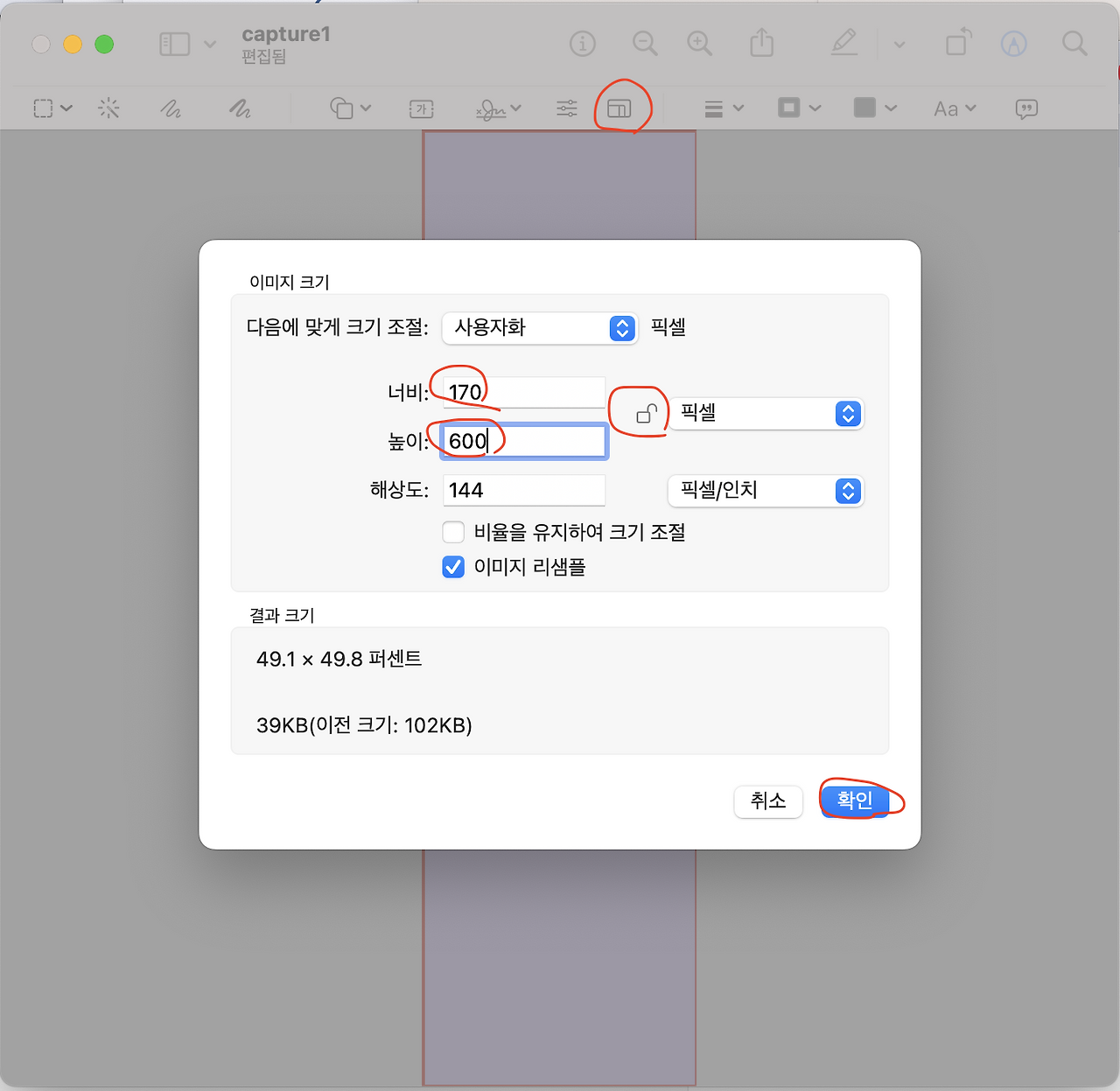The height and width of the screenshot is (1091, 1120).
Task: Enable 비율을 유지하여 크기 조절 checkbox
Action: 453,532
